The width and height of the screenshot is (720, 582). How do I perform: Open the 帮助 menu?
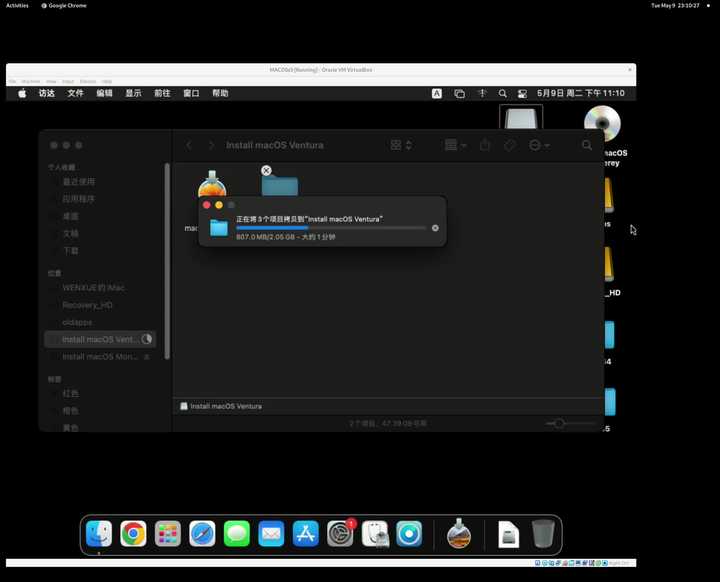click(220, 93)
